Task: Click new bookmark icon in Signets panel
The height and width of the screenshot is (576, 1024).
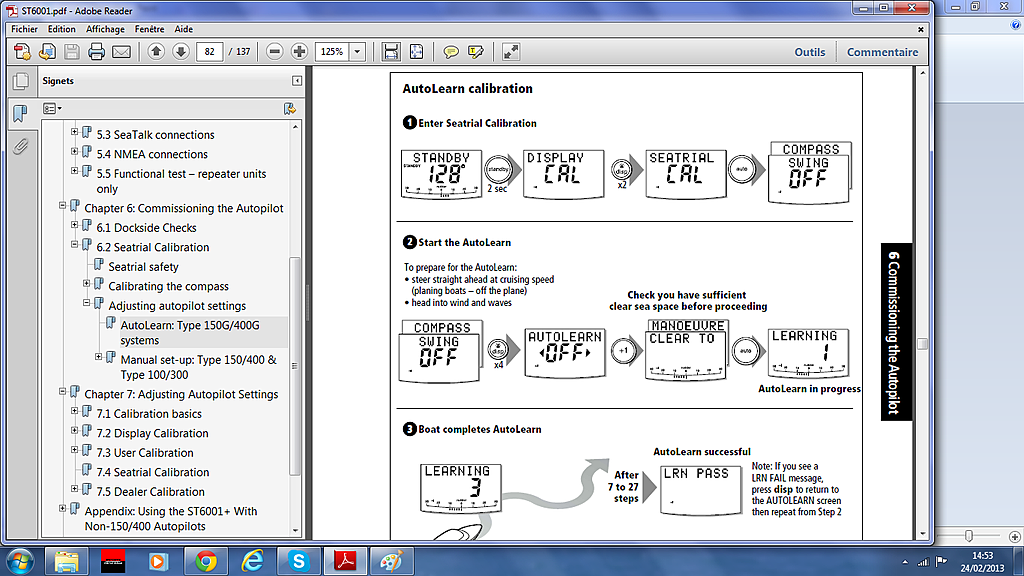Action: click(289, 108)
